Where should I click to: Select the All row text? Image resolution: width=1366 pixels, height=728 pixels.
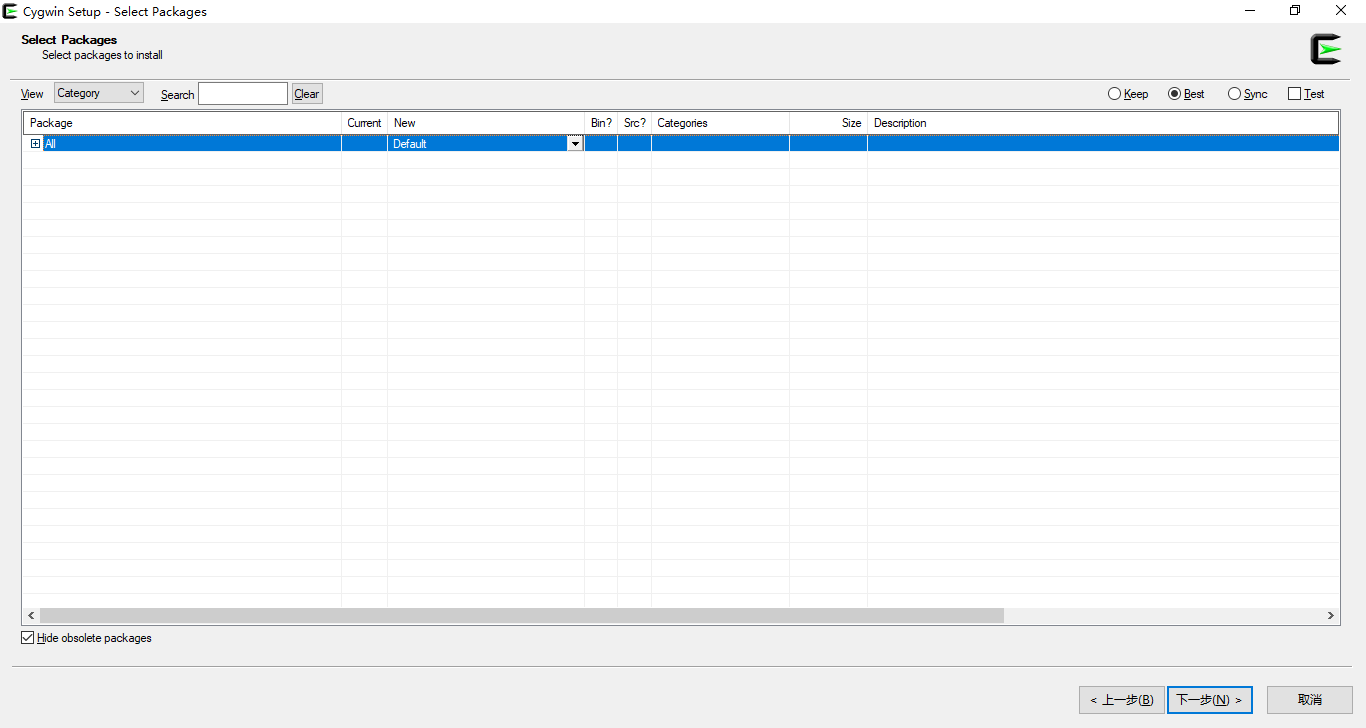[51, 144]
